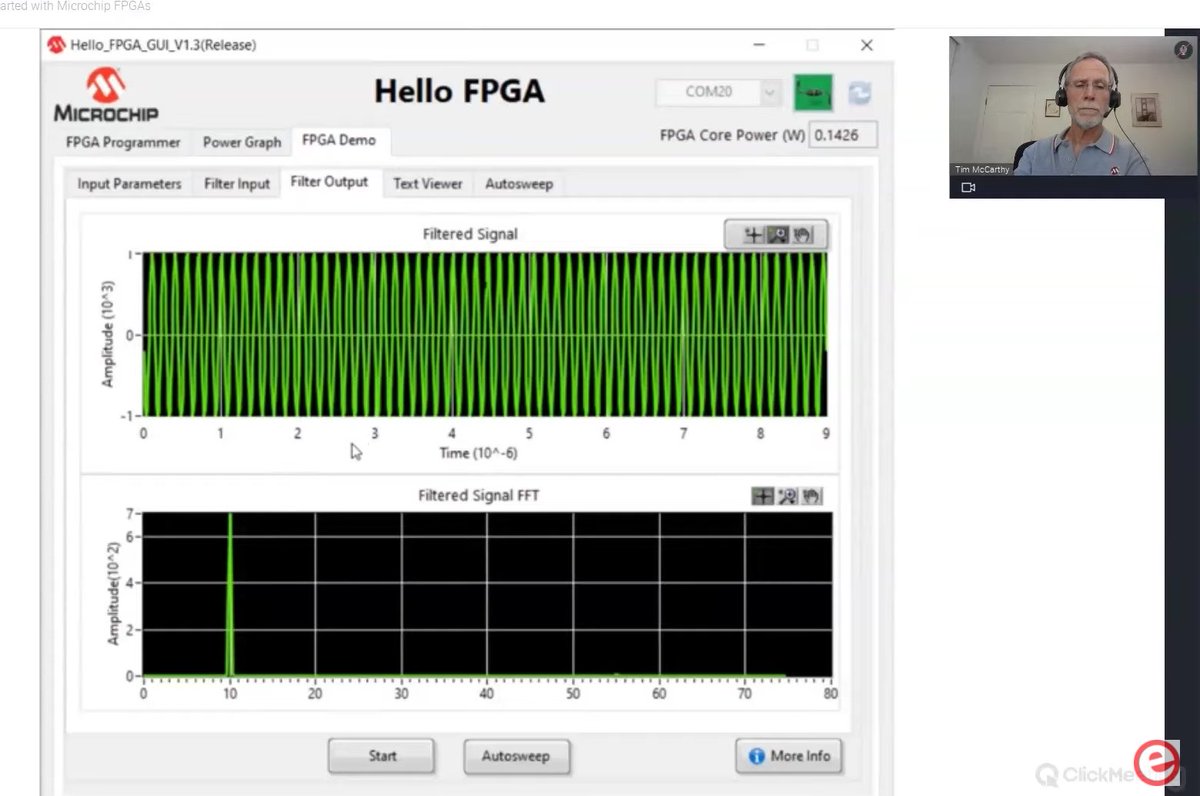The width and height of the screenshot is (1200, 796).
Task: Click the 'Time (10^-6)' axis label
Action: pyautogui.click(x=478, y=453)
